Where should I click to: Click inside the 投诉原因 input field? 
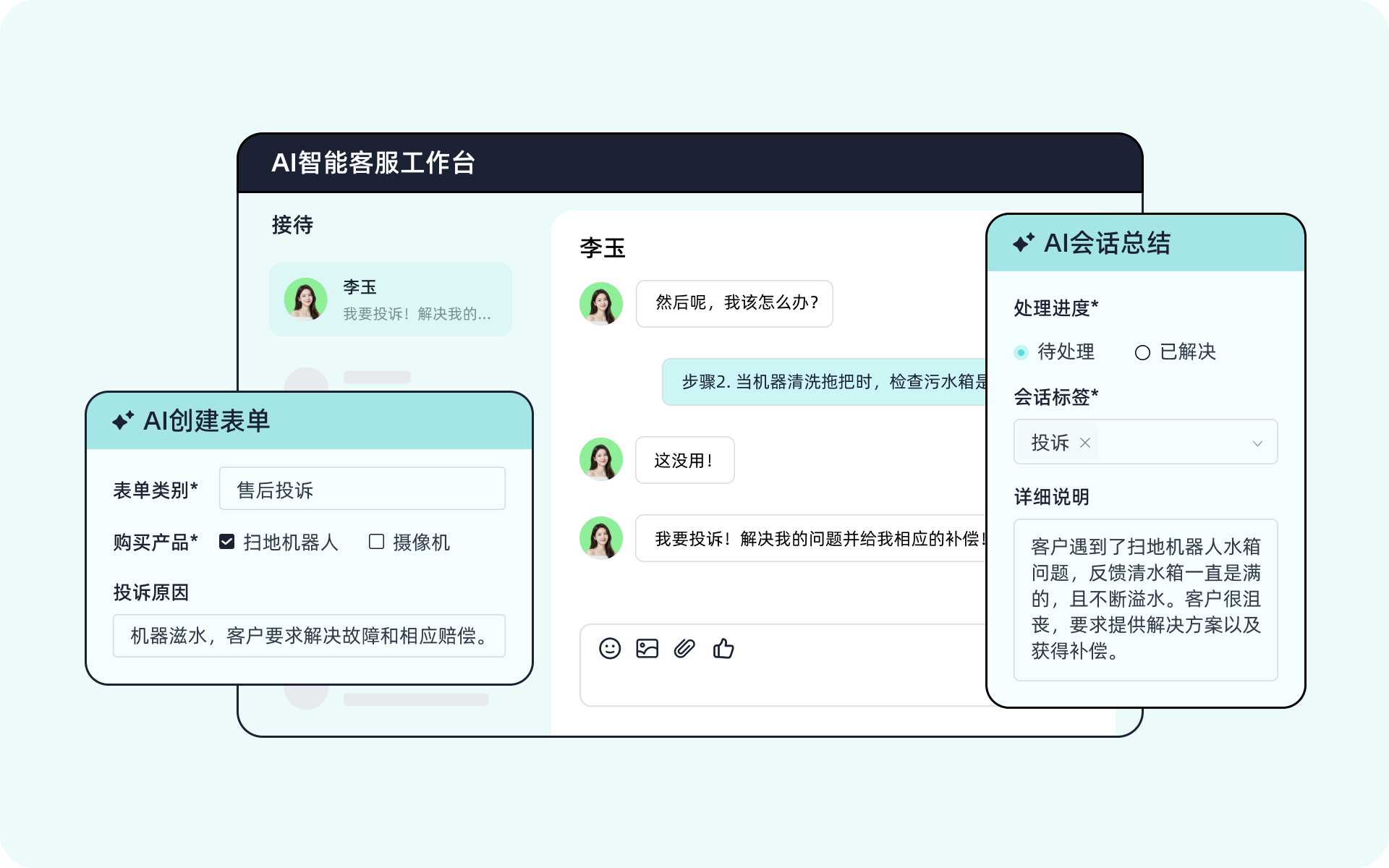(x=309, y=636)
